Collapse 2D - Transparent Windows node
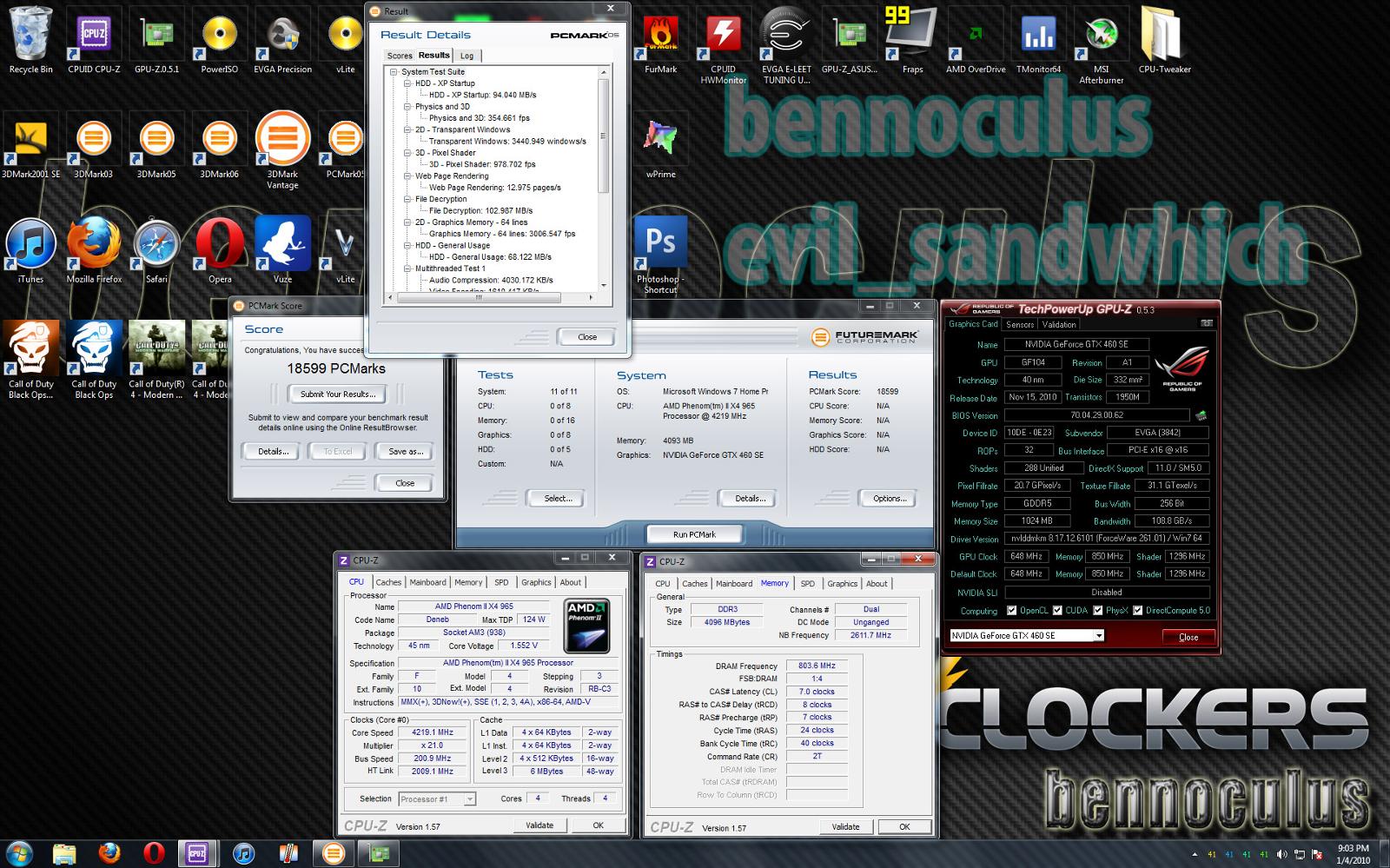Screen dimensions: 1390x868 tap(407, 129)
